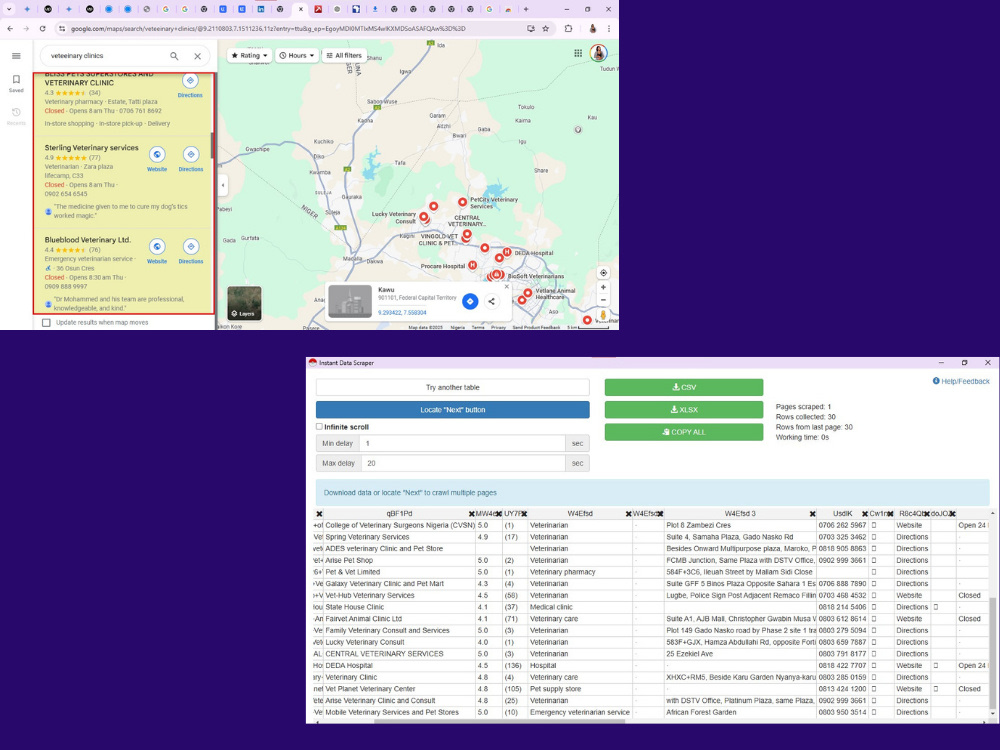
Task: Open the Chrome extensions puzzle icon
Action: point(569,29)
